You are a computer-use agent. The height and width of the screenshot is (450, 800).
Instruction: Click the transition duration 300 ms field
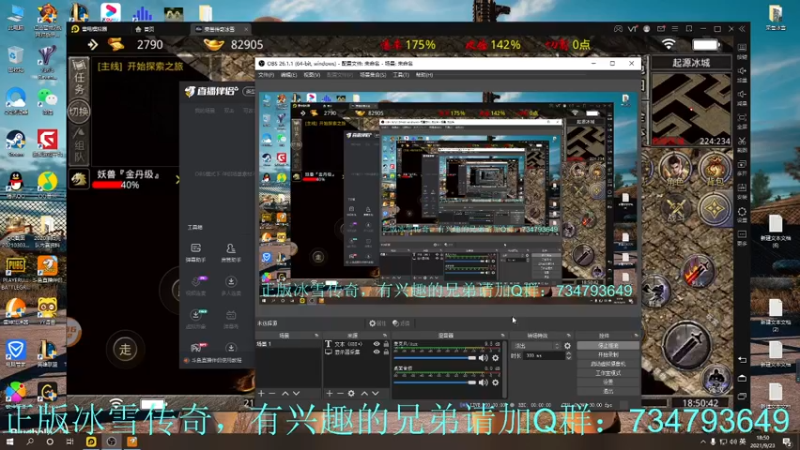tap(544, 355)
